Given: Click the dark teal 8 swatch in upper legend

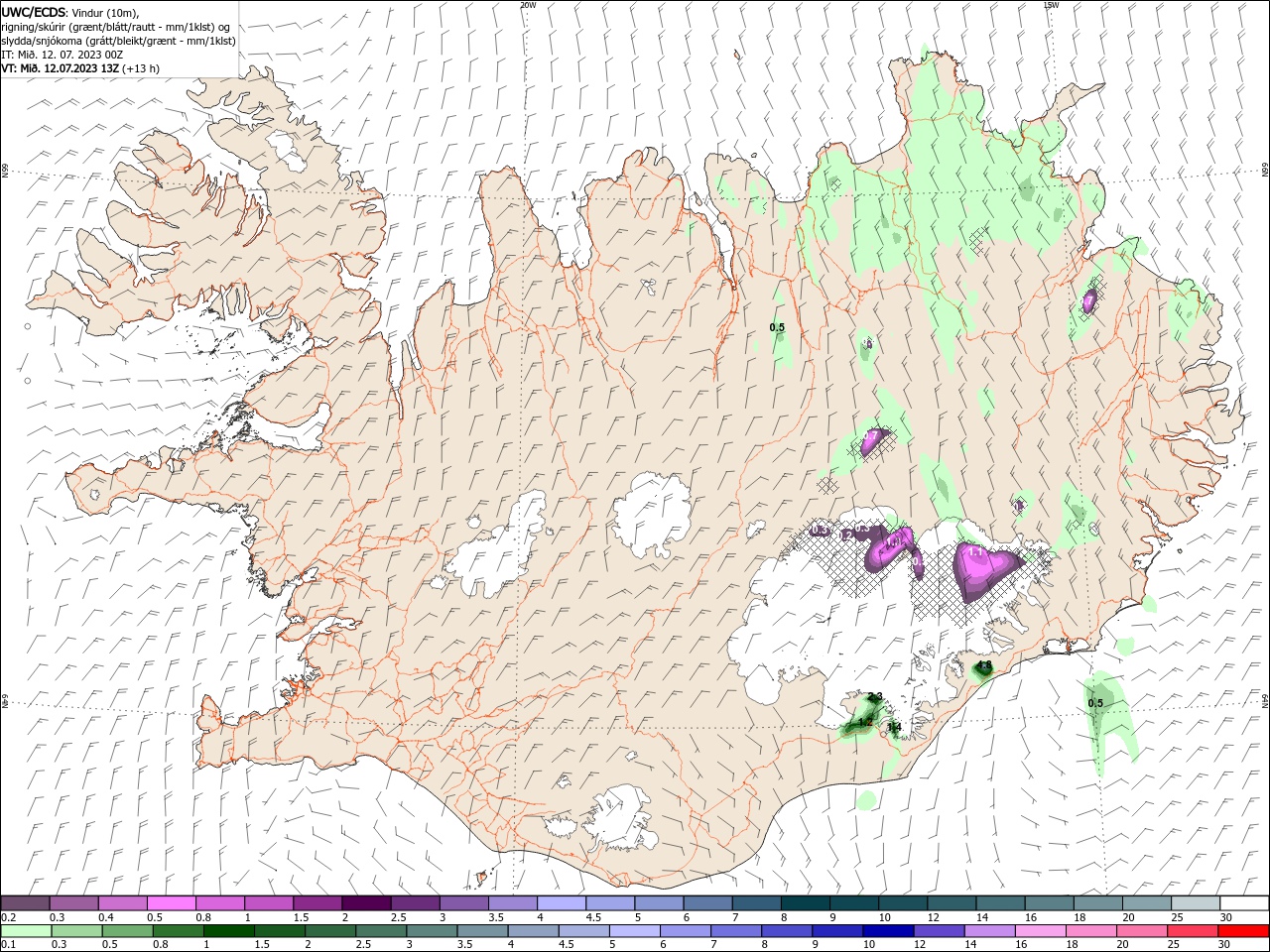Looking at the screenshot, I should pos(806,903).
